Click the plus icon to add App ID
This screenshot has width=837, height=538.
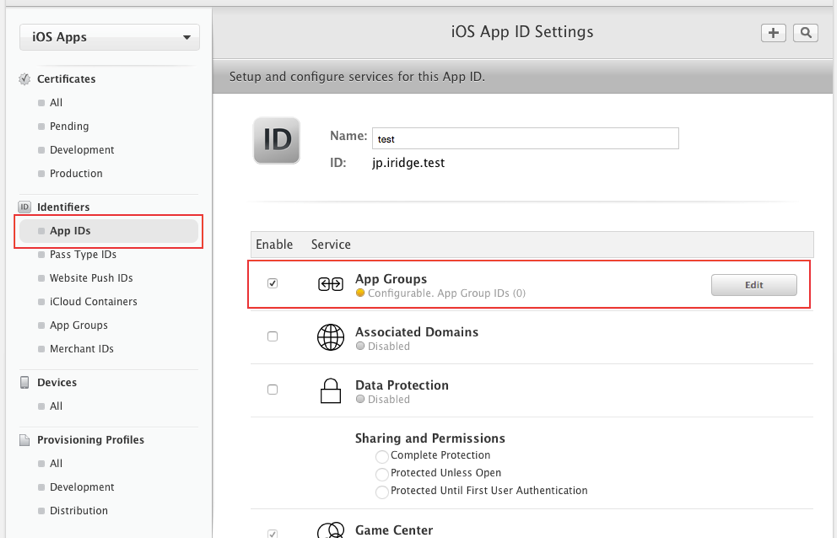(x=773, y=33)
